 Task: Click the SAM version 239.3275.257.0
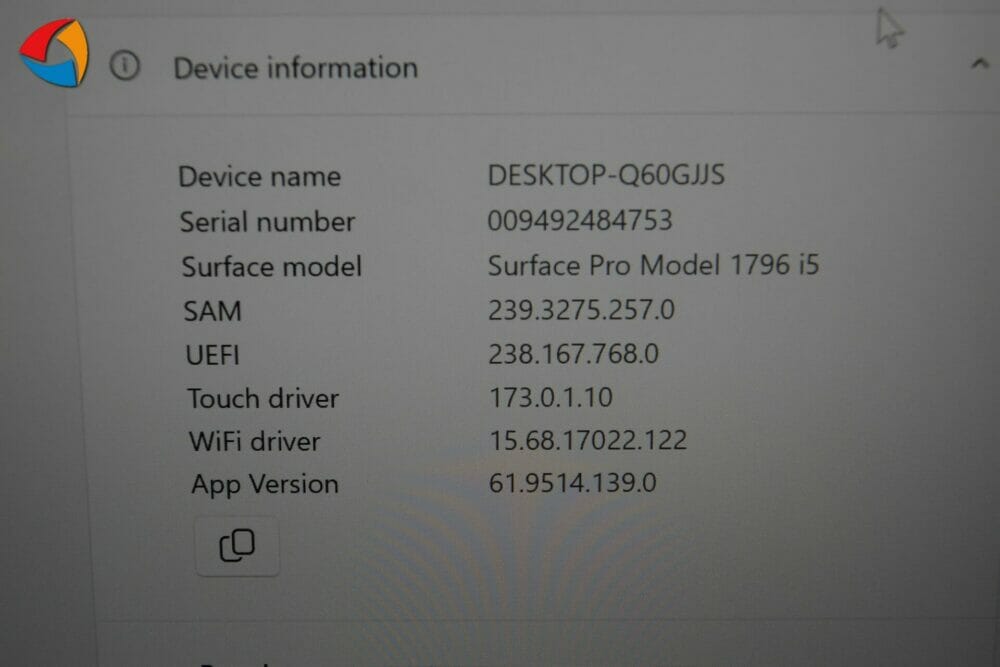[581, 311]
